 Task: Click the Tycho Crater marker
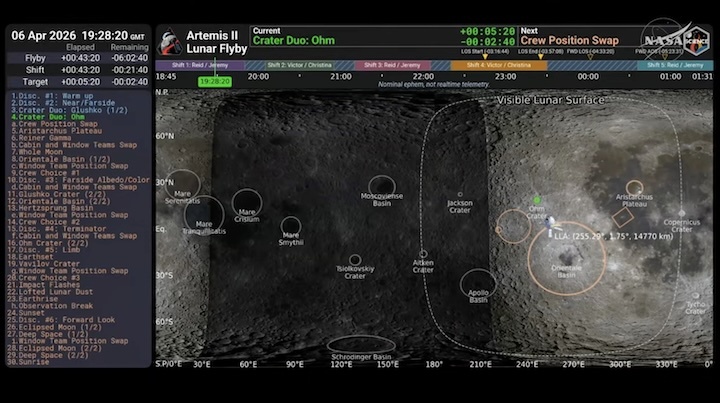tap(696, 296)
